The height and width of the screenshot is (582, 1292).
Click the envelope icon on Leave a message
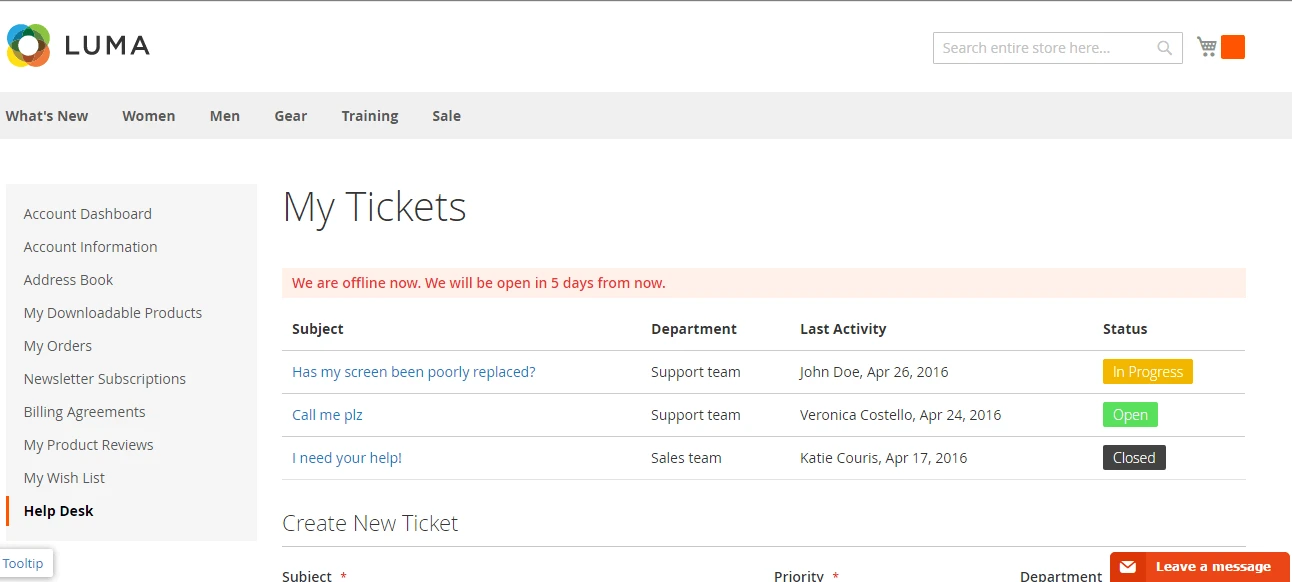click(x=1128, y=566)
